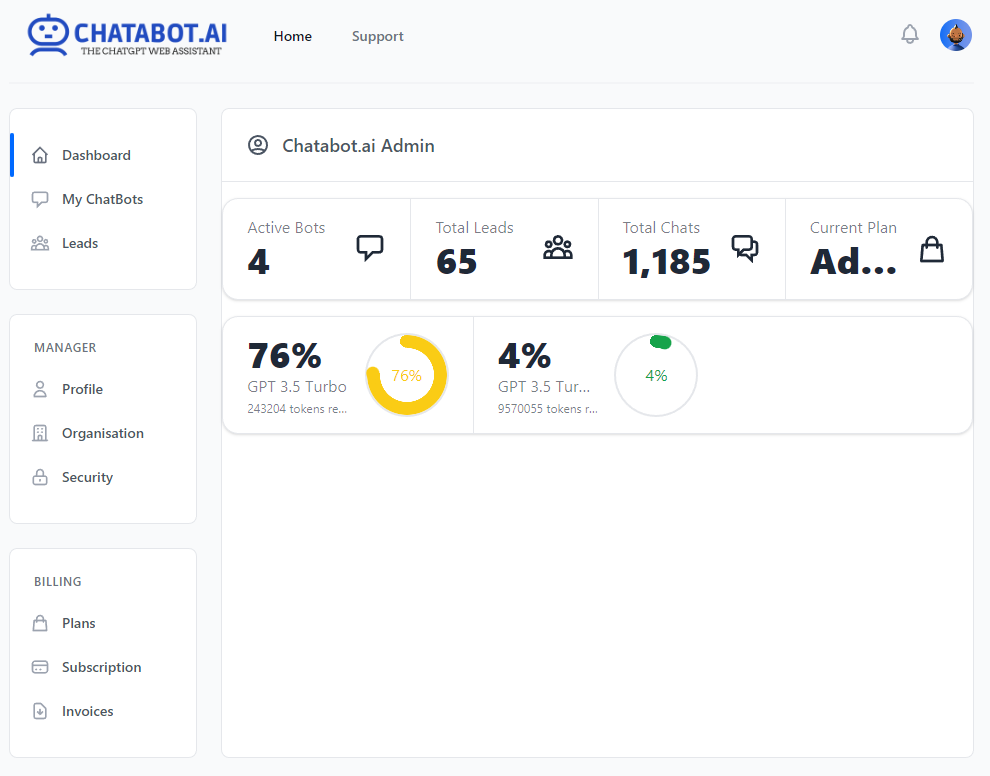Image resolution: width=990 pixels, height=776 pixels.
Task: Click the Total Chats double-bubble icon
Action: click(744, 247)
